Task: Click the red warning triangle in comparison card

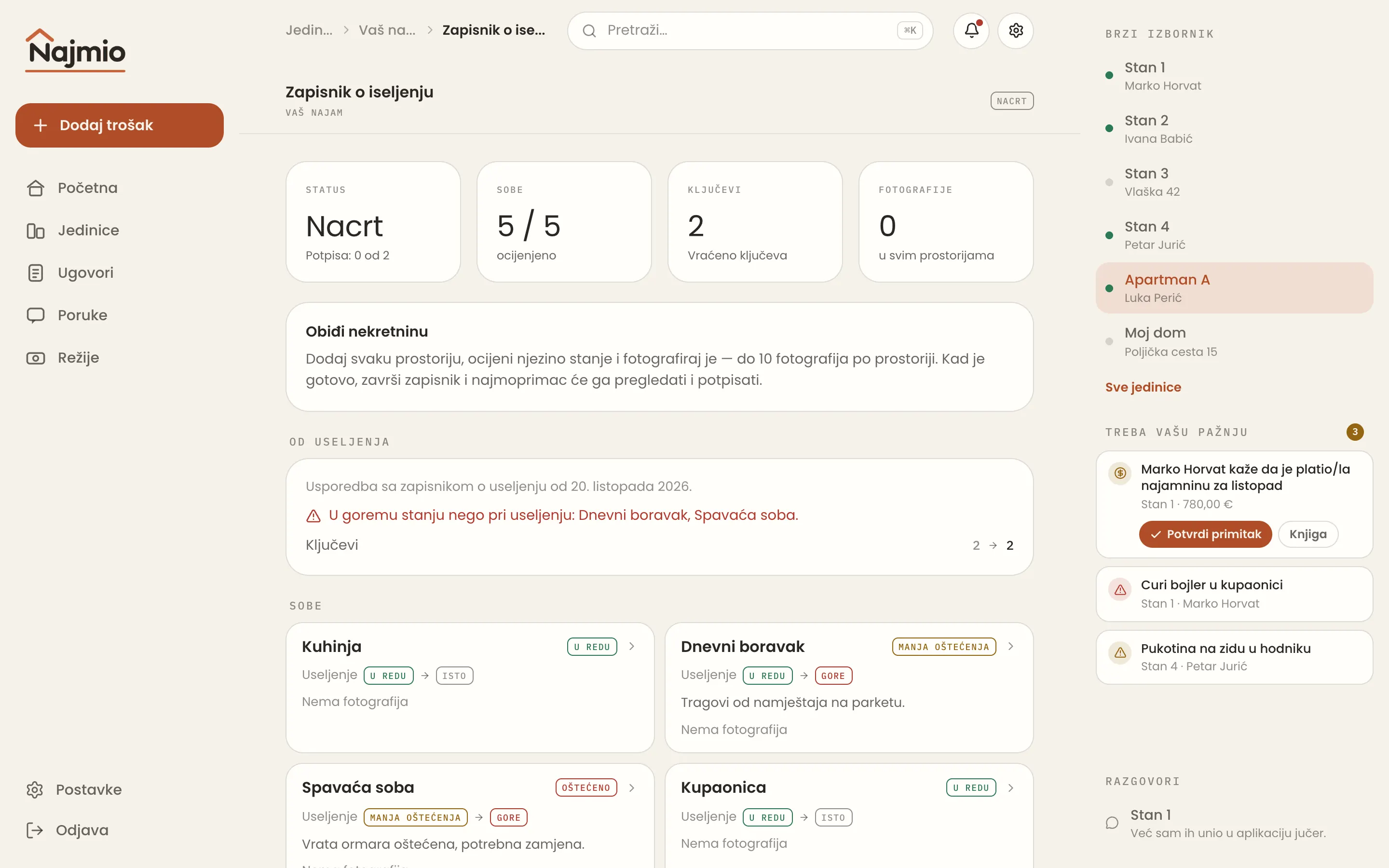Action: (313, 515)
